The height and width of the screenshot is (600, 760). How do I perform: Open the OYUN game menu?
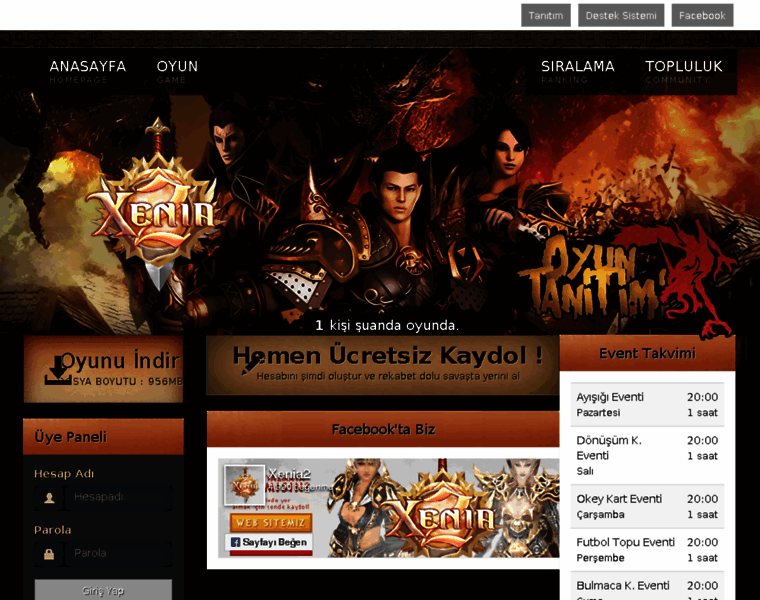pyautogui.click(x=177, y=71)
